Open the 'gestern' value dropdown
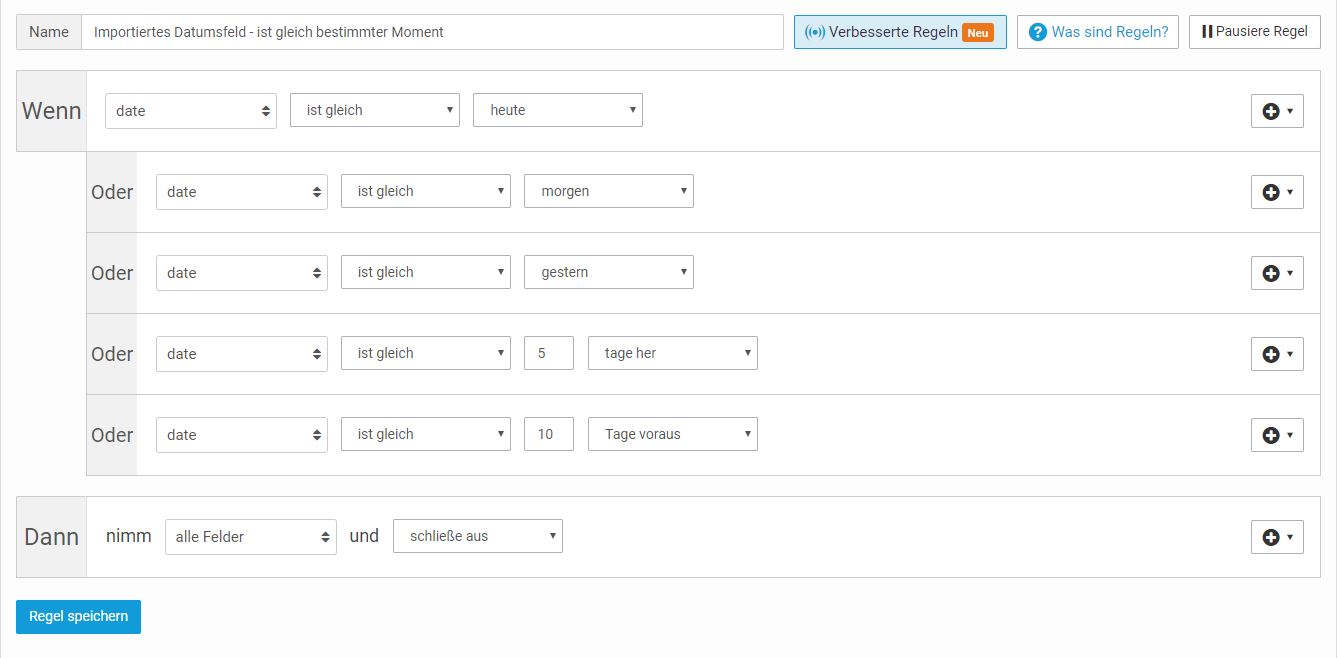Screen dimensions: 1337x658 pos(609,272)
